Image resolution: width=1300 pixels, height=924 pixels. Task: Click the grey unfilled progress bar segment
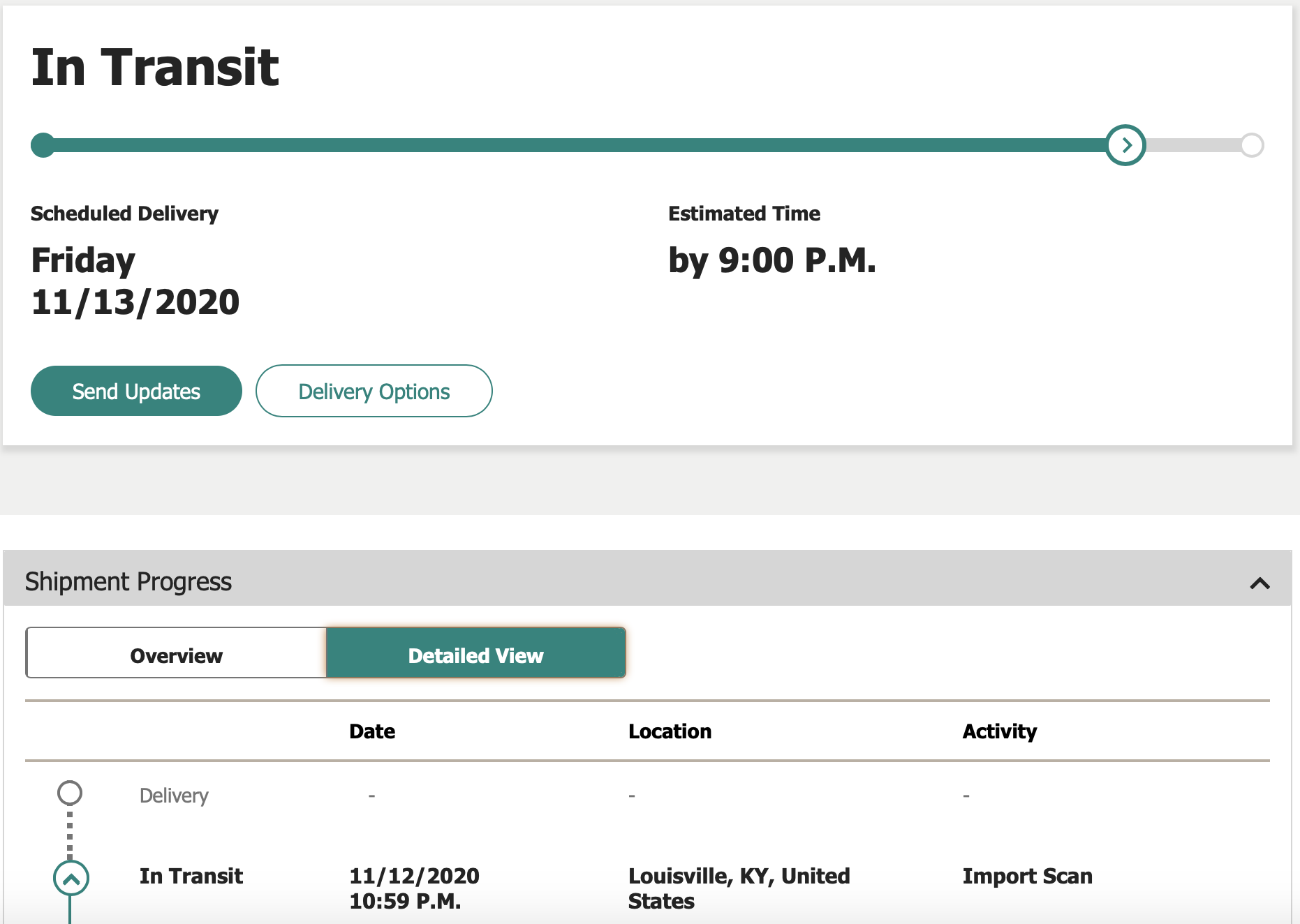(1192, 145)
